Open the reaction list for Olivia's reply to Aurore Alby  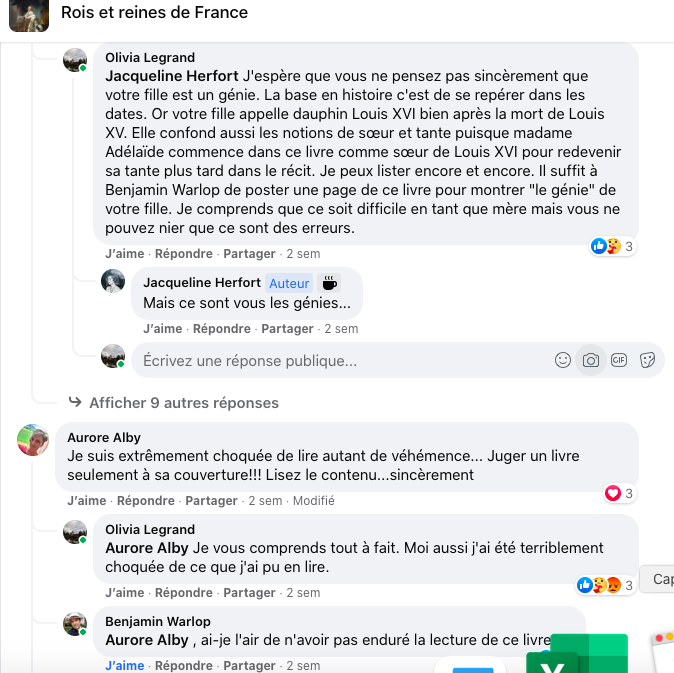click(605, 585)
